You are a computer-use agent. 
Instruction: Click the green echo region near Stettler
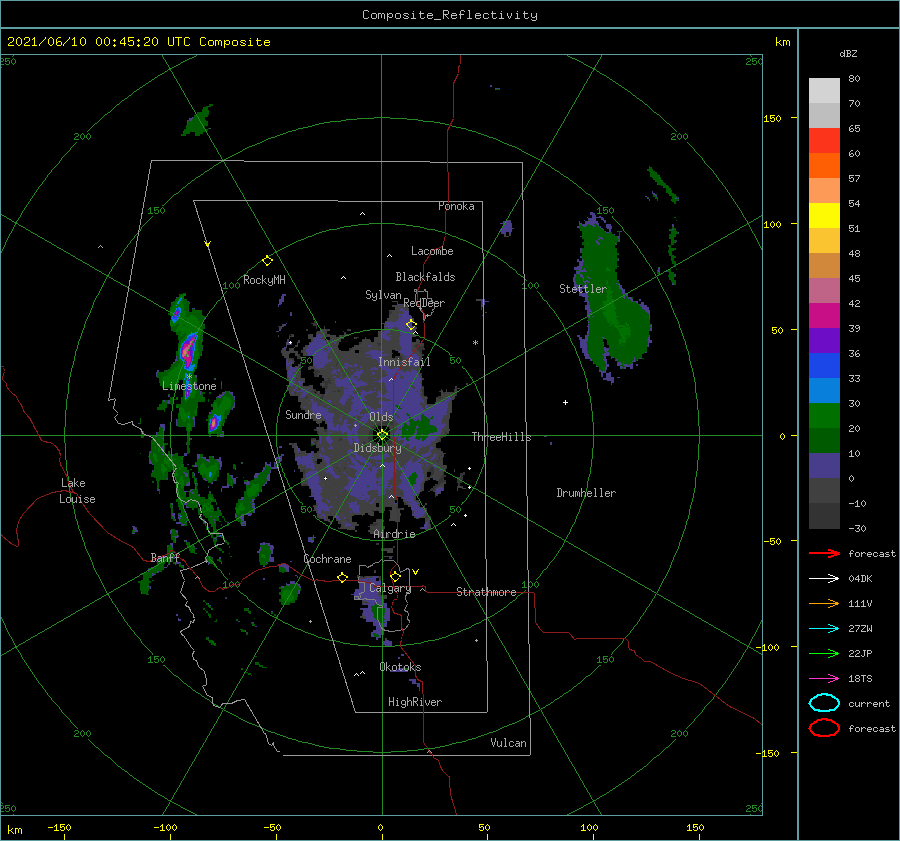click(x=614, y=299)
